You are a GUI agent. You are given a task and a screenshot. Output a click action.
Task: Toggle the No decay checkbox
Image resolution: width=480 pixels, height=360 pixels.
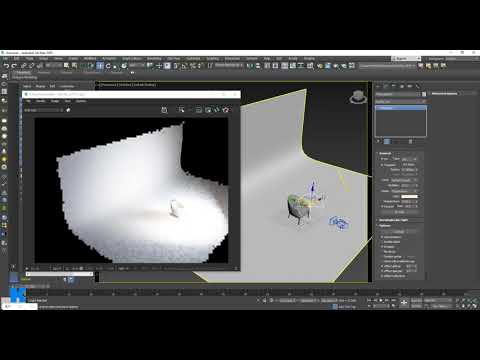(382, 252)
